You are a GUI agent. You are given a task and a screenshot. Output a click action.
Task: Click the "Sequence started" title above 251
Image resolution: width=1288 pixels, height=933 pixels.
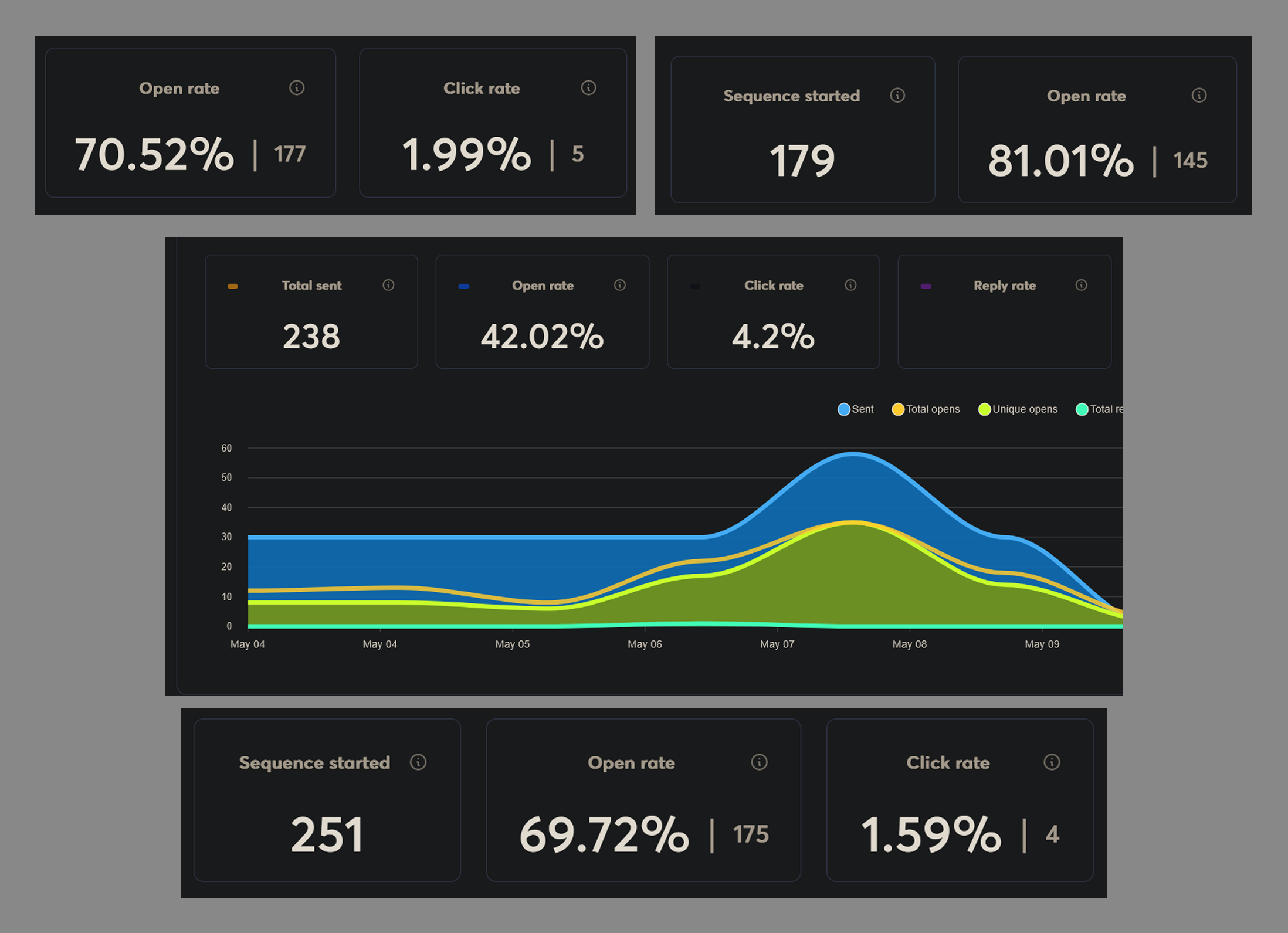(x=314, y=763)
